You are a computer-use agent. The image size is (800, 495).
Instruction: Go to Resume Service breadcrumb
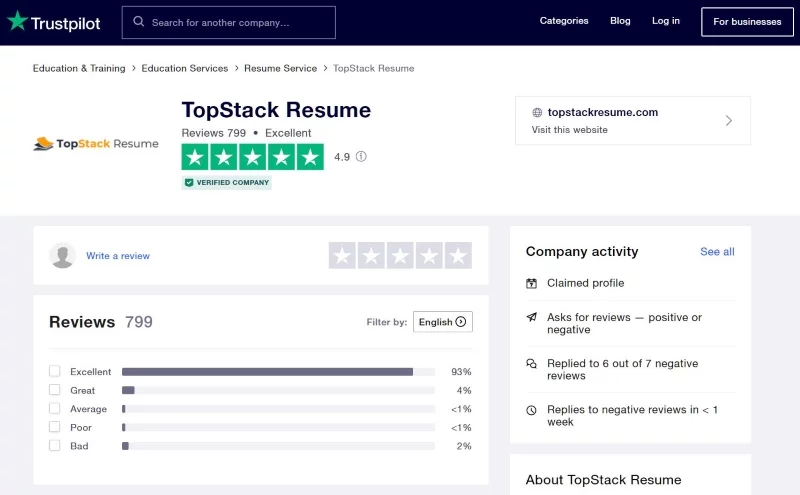[281, 68]
